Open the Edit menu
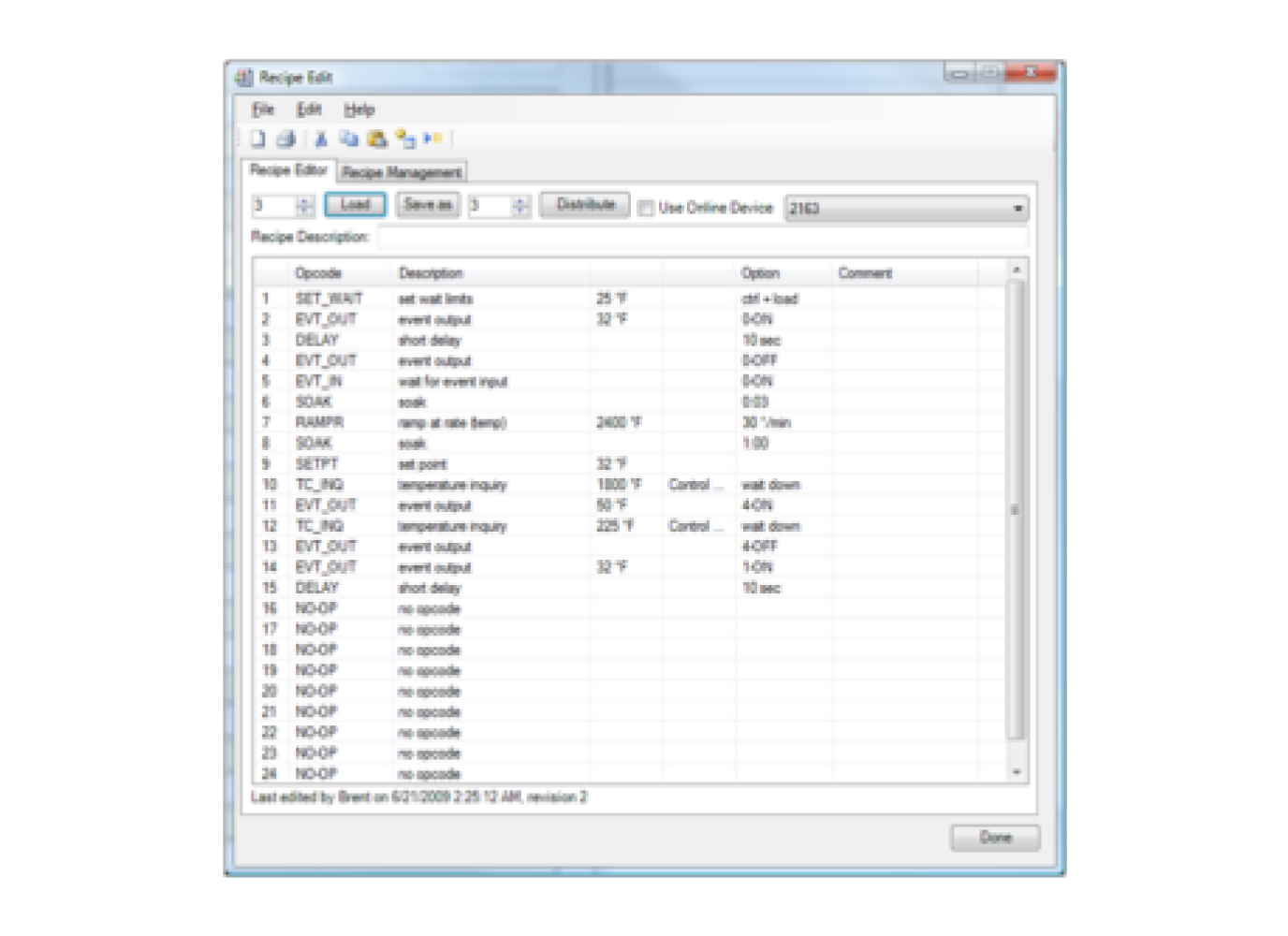This screenshot has height=936, width=1288. click(308, 110)
